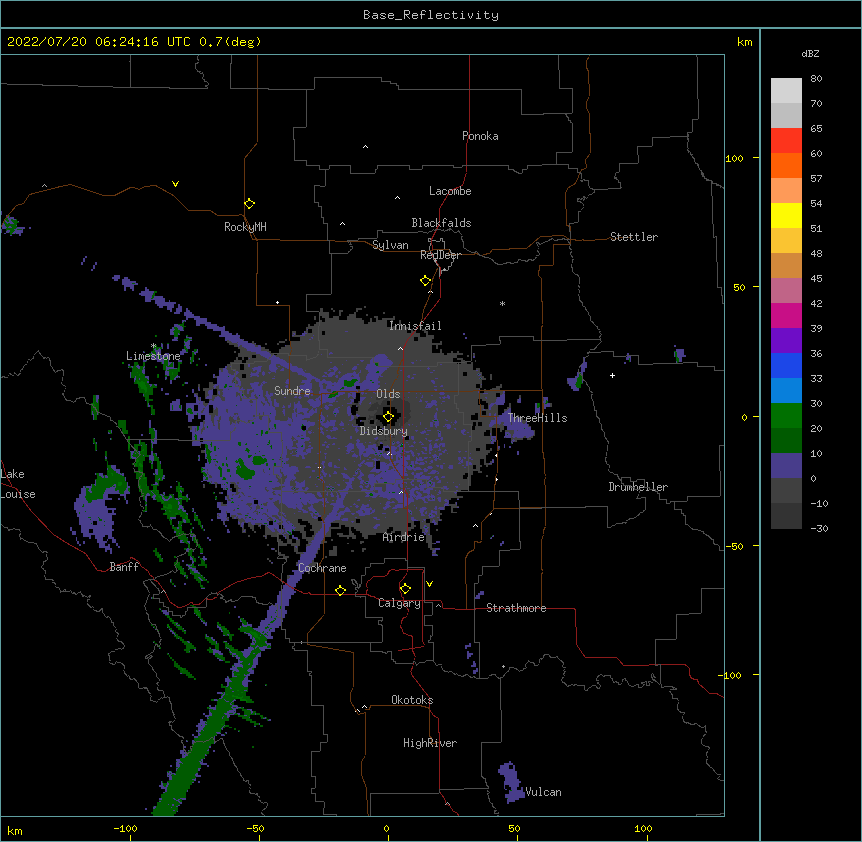Choose the blue 33-36 dBZ legend swatch
862x842 pixels.
point(786,365)
